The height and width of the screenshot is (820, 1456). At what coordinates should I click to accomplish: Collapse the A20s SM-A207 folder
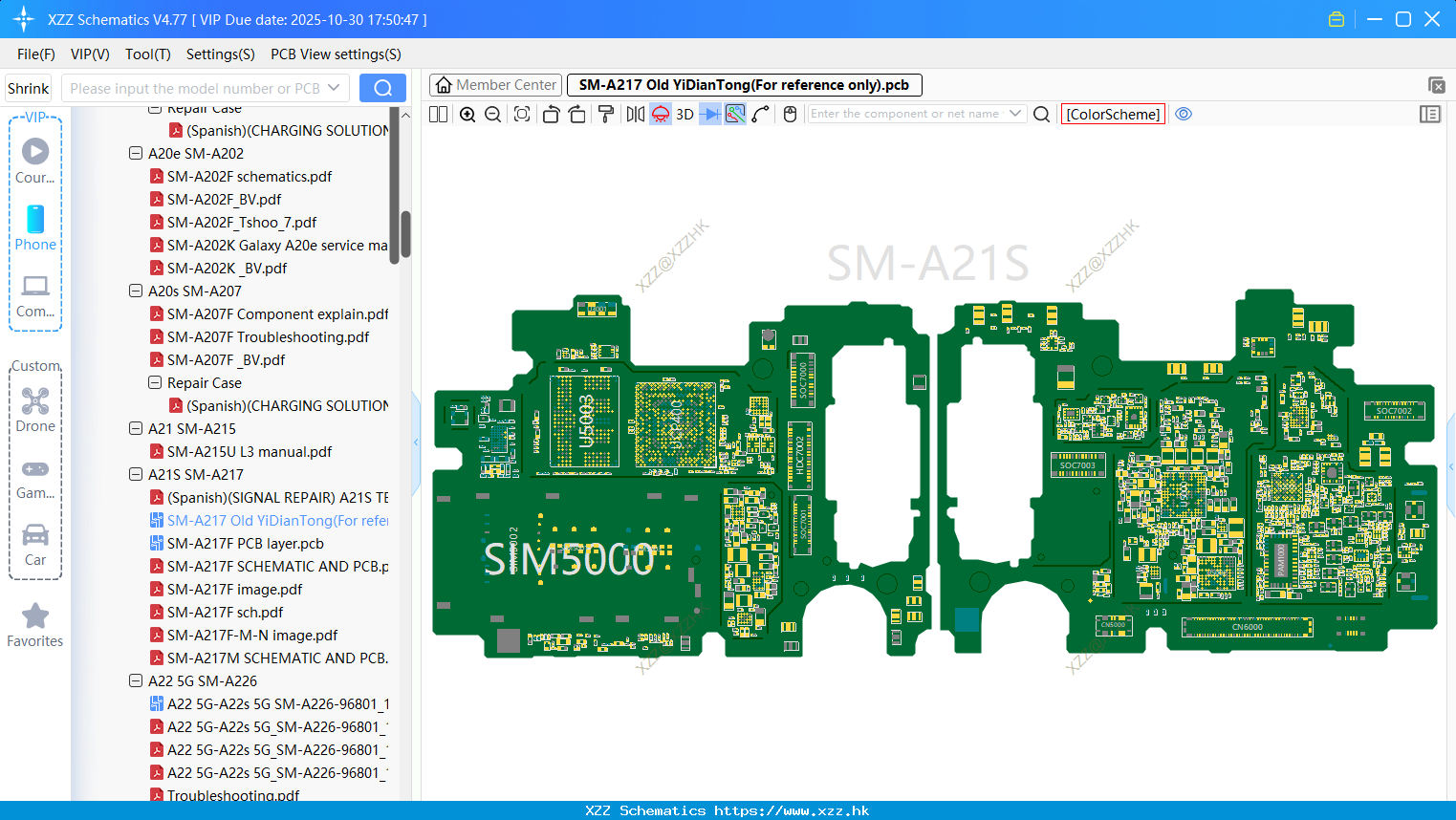point(136,291)
